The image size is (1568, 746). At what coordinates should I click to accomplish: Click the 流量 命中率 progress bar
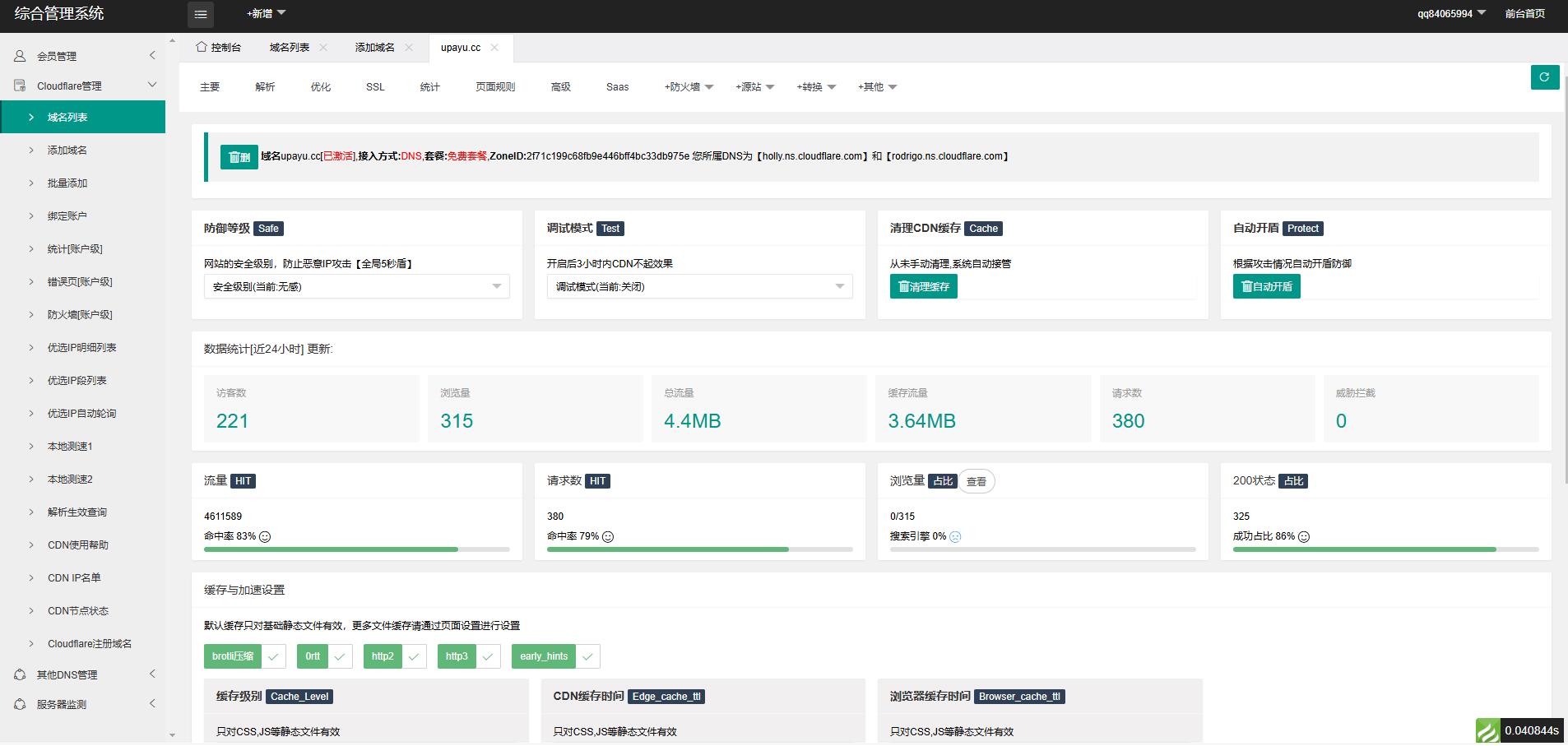click(x=356, y=549)
